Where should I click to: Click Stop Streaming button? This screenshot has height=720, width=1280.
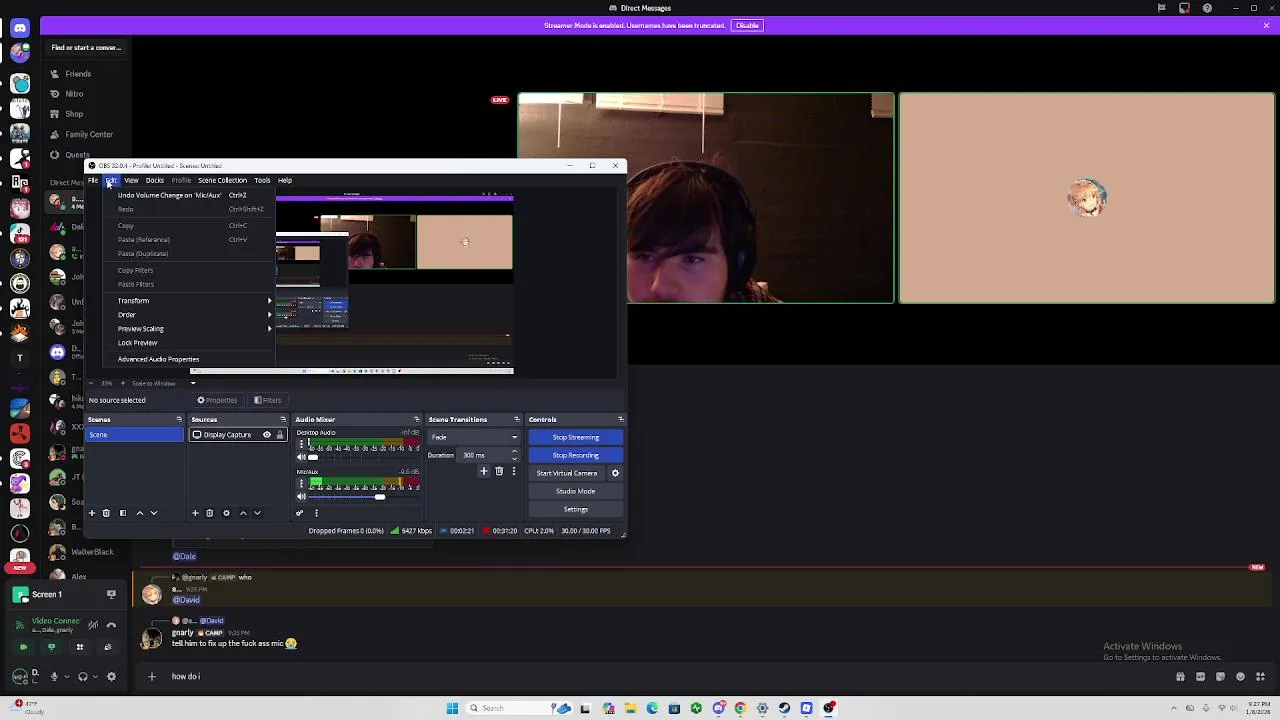coord(575,437)
